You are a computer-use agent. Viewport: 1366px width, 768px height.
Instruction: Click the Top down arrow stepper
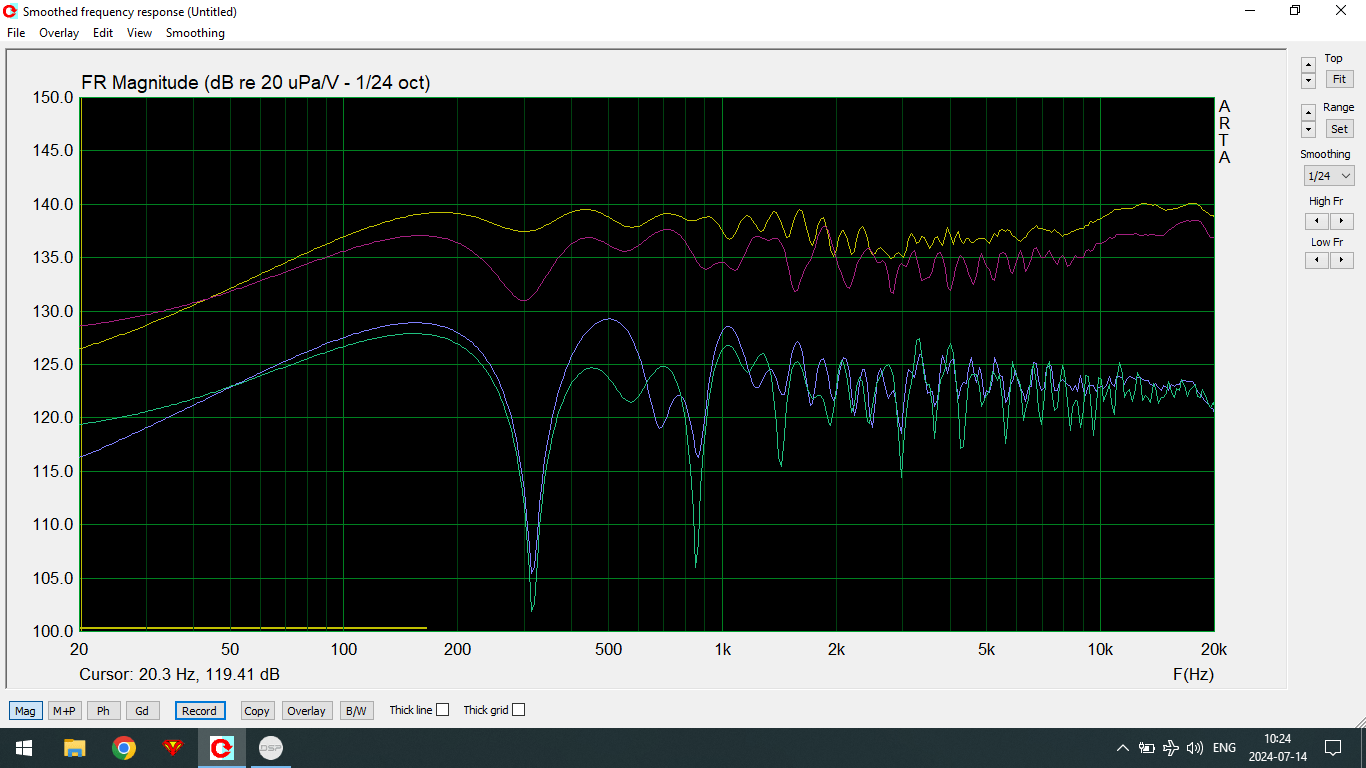coord(1308,80)
